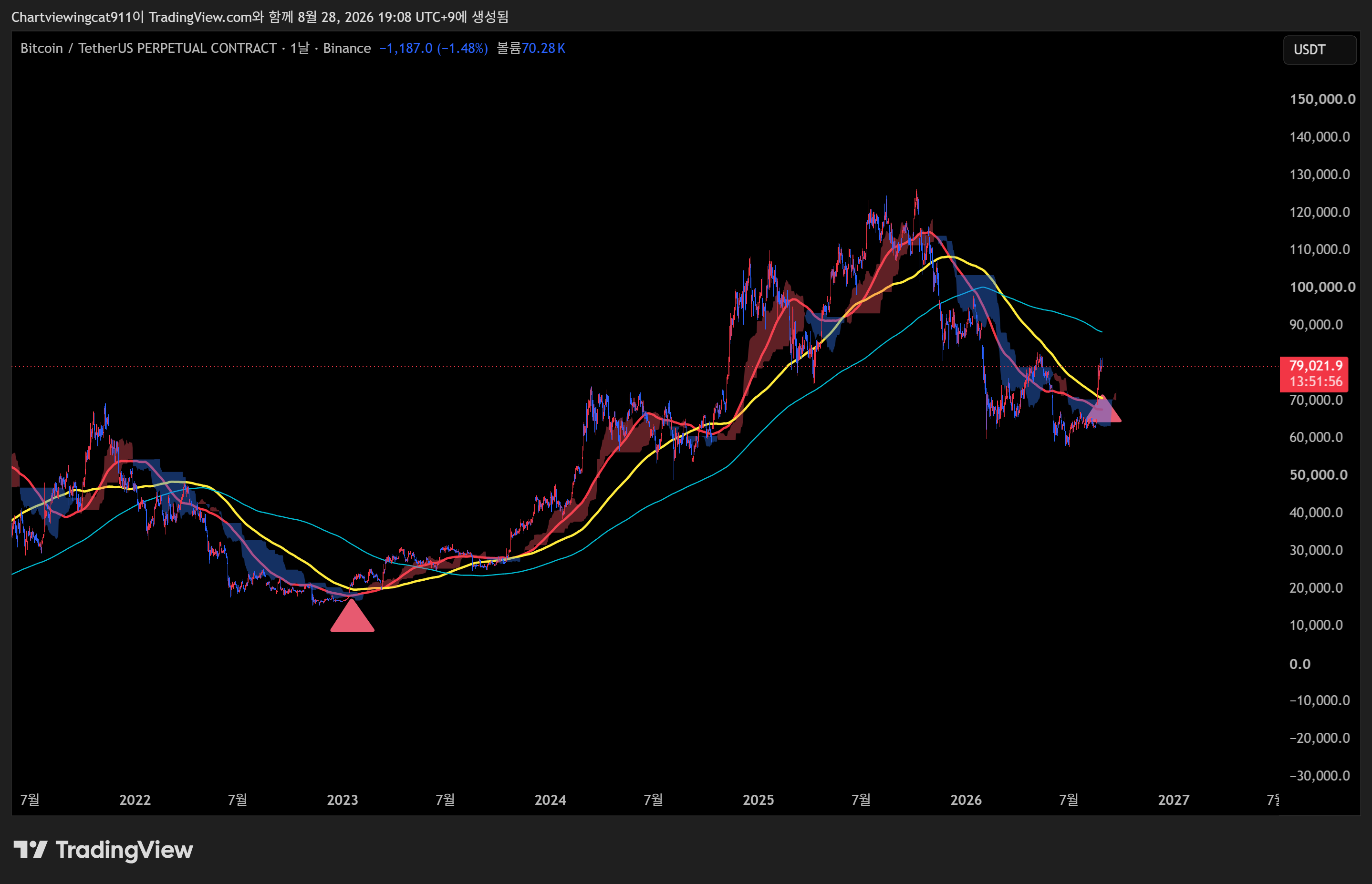The width and height of the screenshot is (1372, 884).
Task: Click the 2025 label on time axis
Action: (758, 800)
